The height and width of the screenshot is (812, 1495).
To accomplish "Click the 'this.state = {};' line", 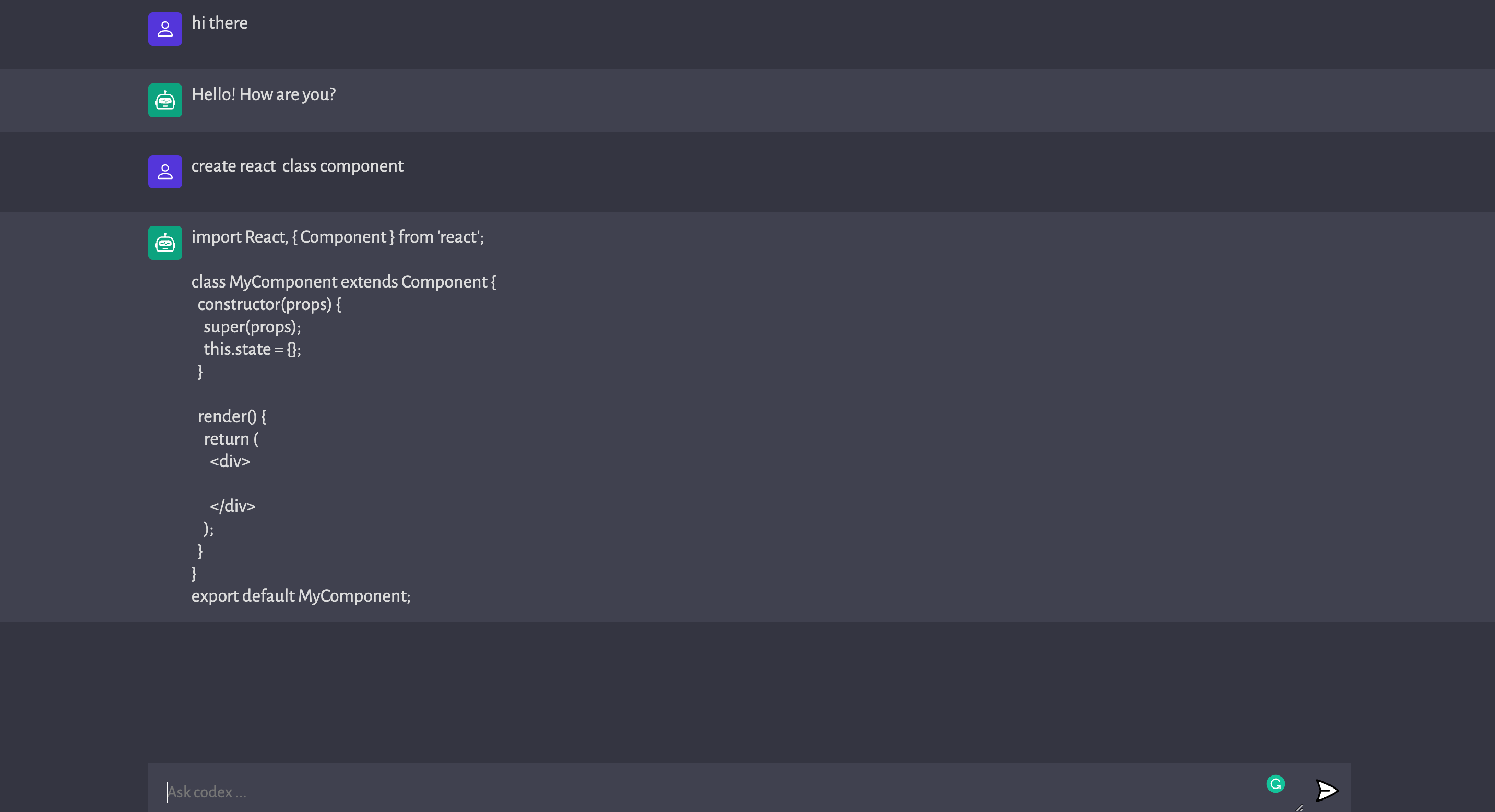I will coord(252,349).
